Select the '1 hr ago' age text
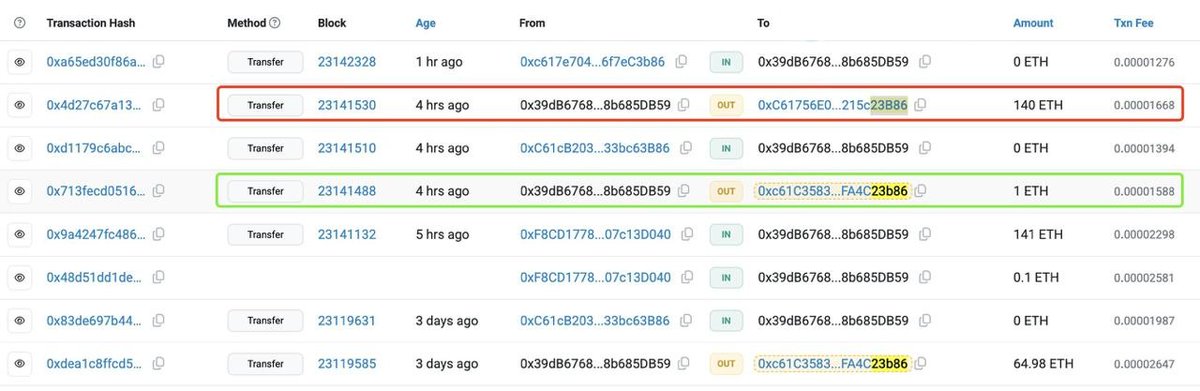The width and height of the screenshot is (1200, 391). [x=439, y=62]
